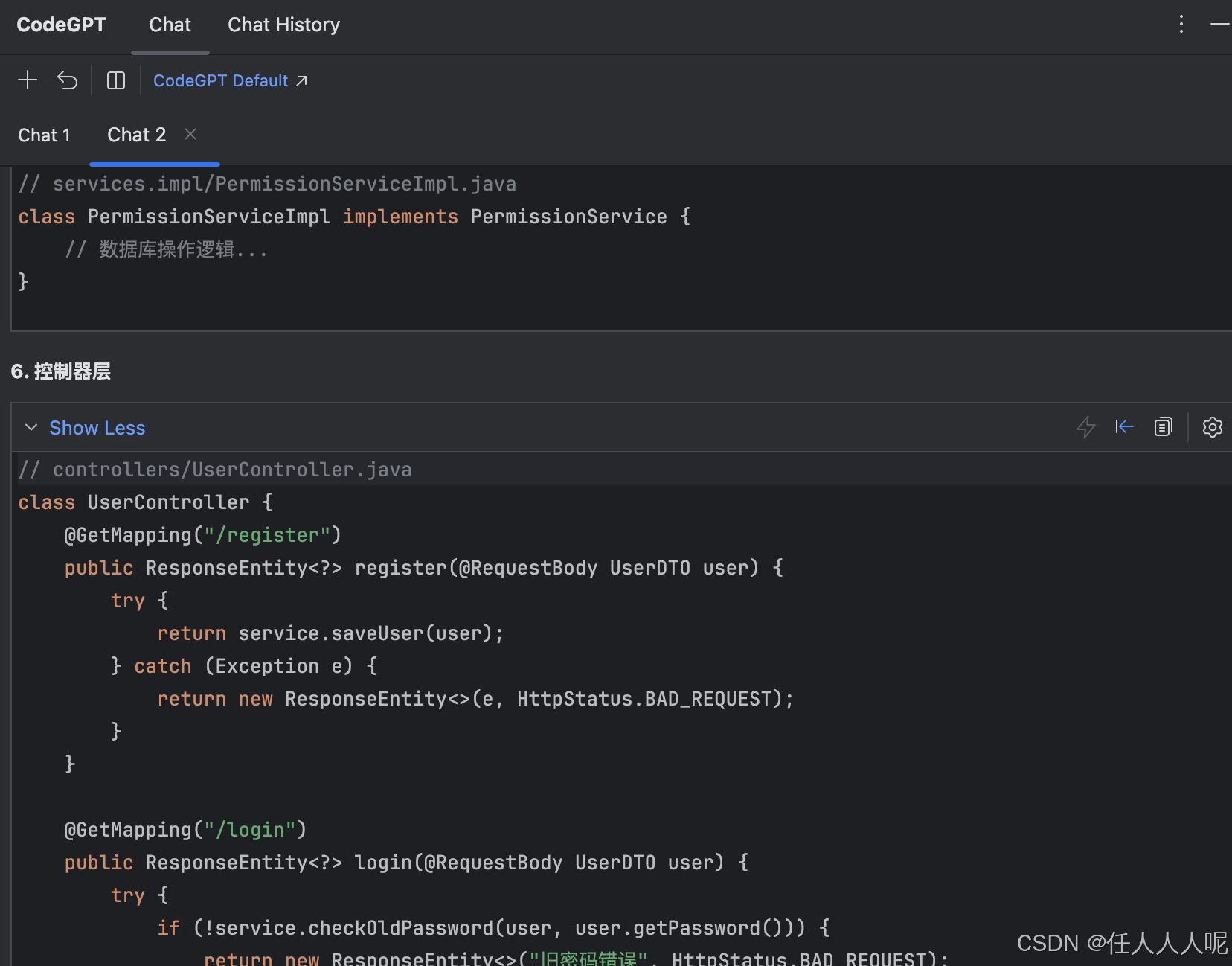Click the @GetMapping("/register") annotation line
Screen dimensions: 1232x966
click(x=203, y=535)
